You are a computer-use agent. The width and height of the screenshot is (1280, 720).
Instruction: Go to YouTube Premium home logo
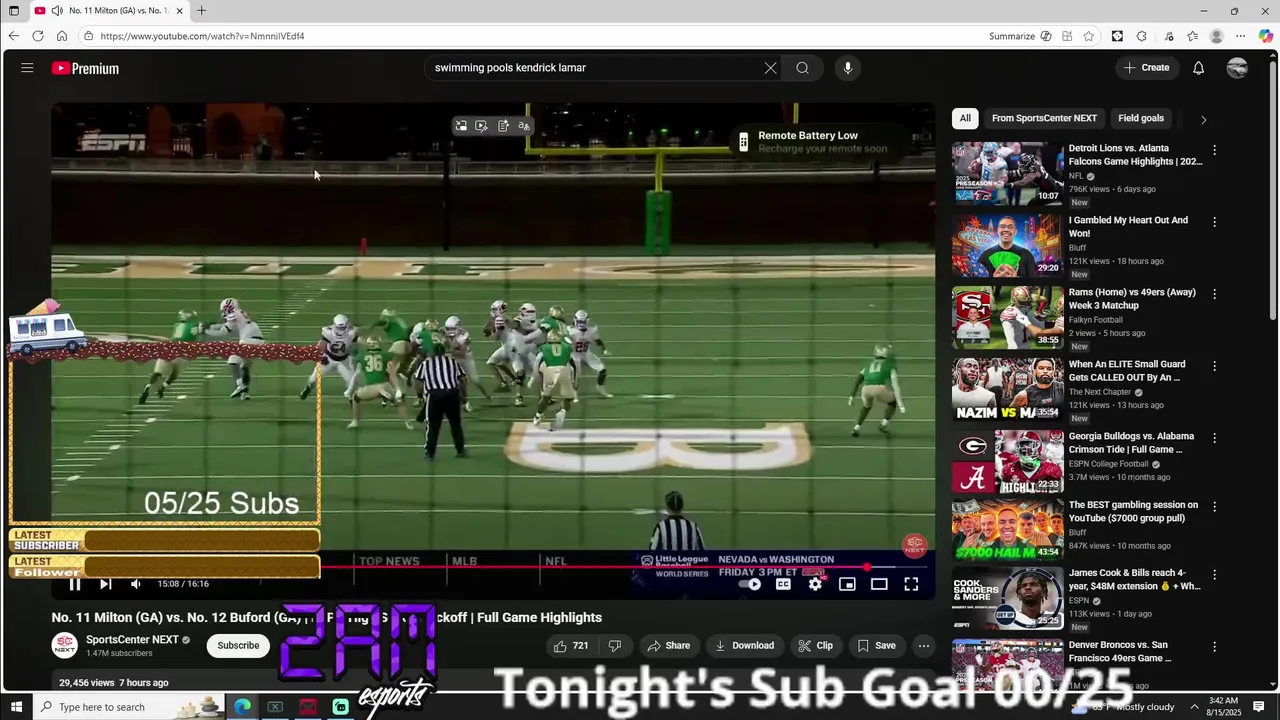pos(86,68)
